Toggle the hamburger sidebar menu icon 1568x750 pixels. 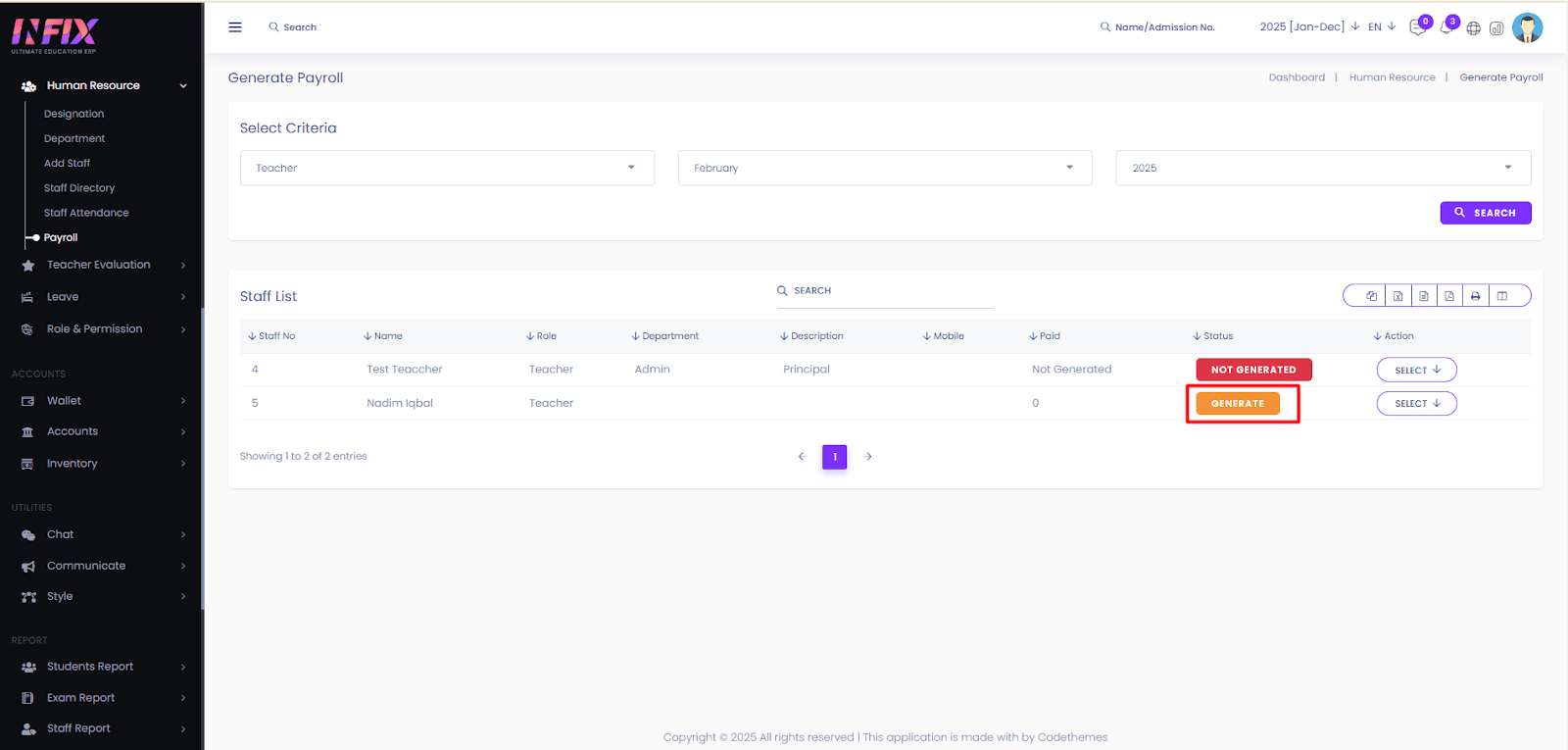[x=235, y=27]
